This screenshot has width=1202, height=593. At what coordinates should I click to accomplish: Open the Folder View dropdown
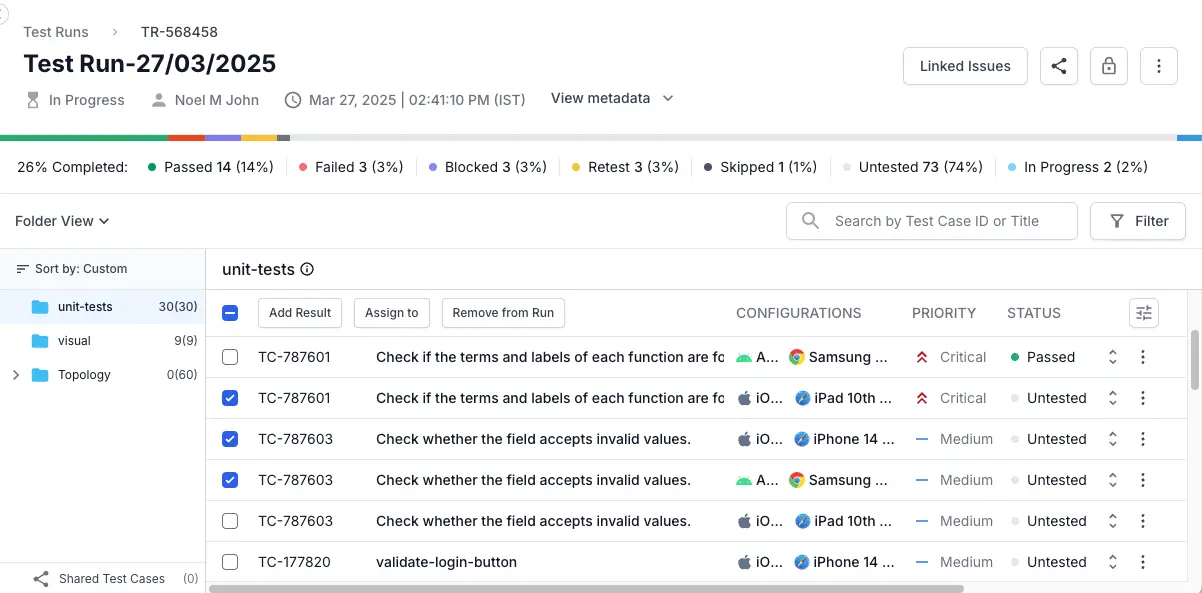point(62,221)
